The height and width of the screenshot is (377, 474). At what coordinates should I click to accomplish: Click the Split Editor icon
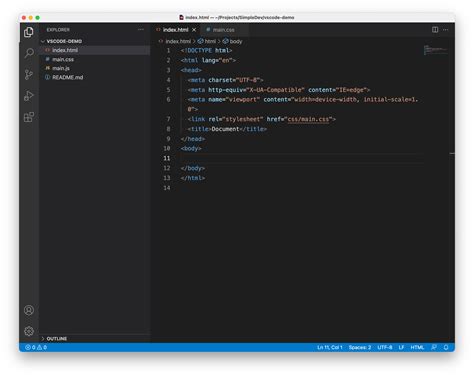pyautogui.click(x=435, y=30)
